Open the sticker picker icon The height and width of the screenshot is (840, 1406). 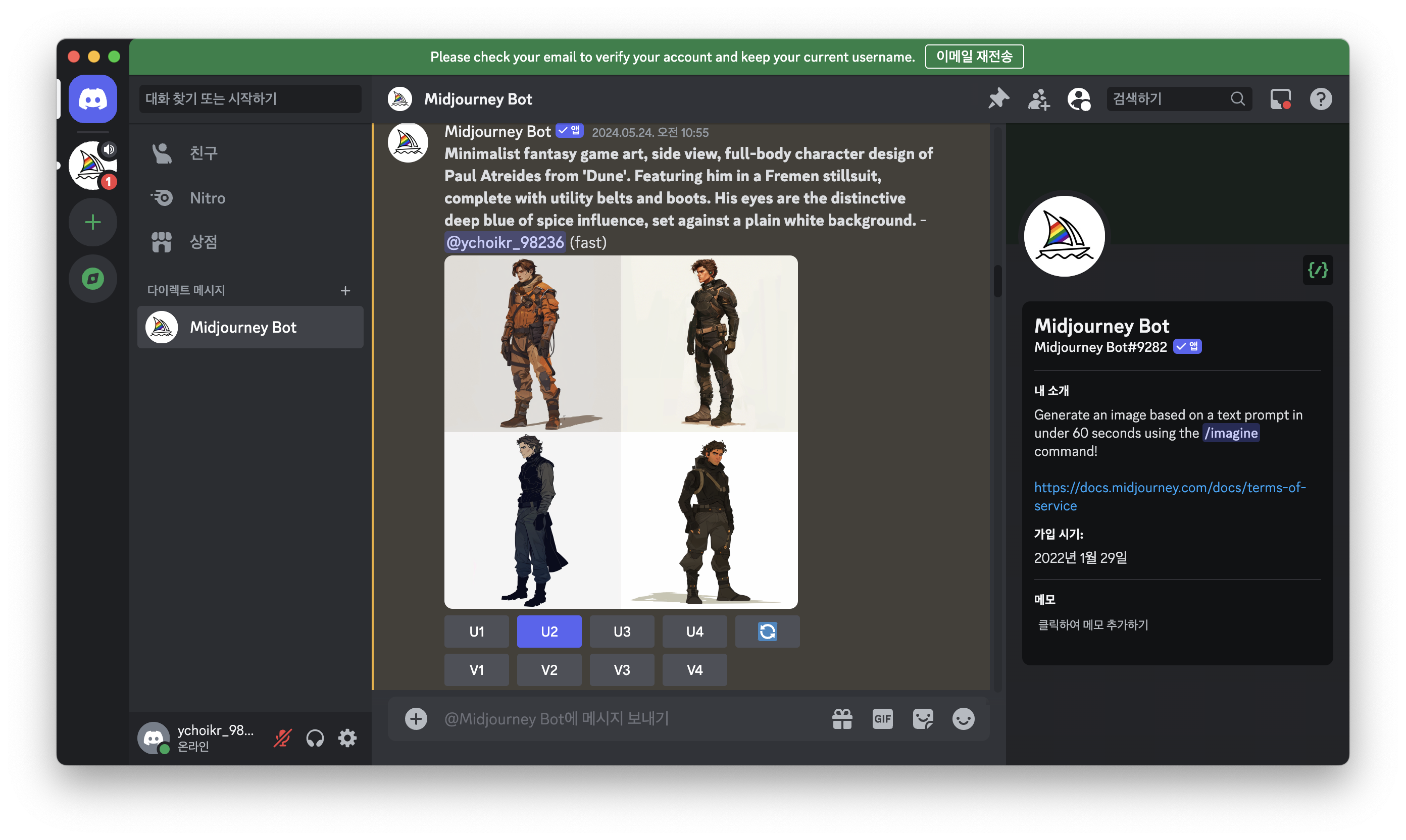[922, 719]
